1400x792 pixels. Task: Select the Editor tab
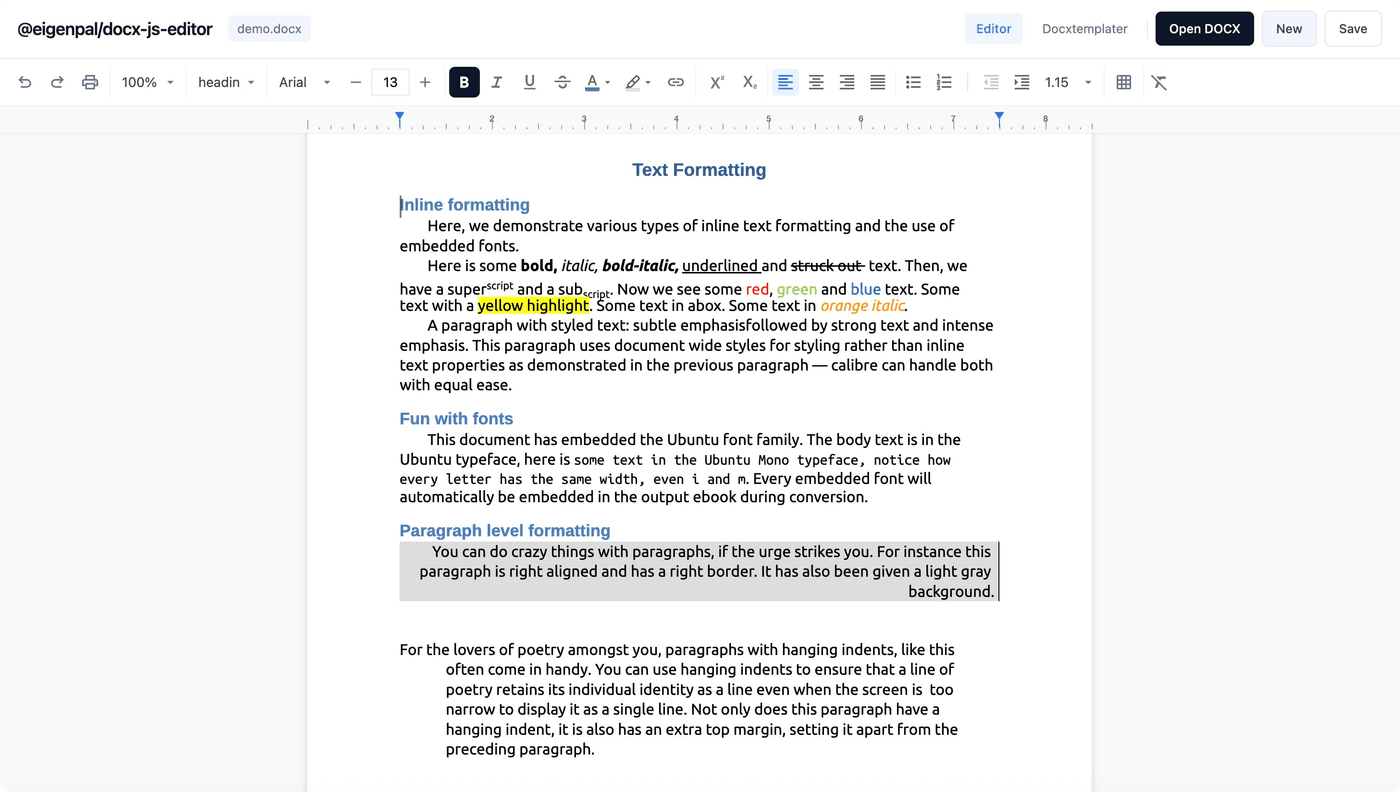click(993, 28)
